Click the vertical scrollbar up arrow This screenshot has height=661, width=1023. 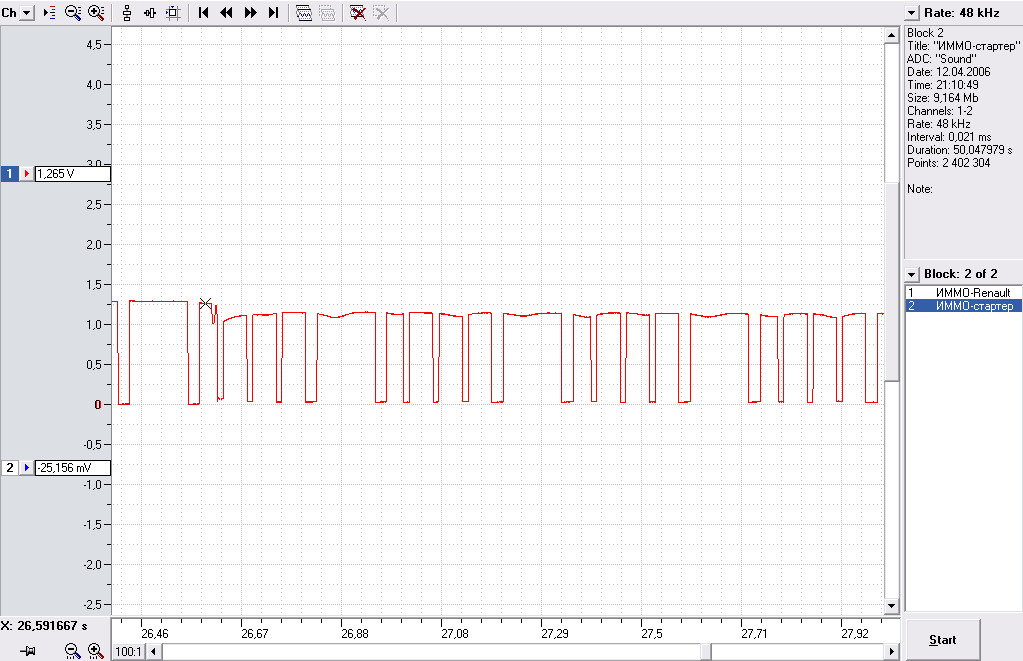point(892,35)
